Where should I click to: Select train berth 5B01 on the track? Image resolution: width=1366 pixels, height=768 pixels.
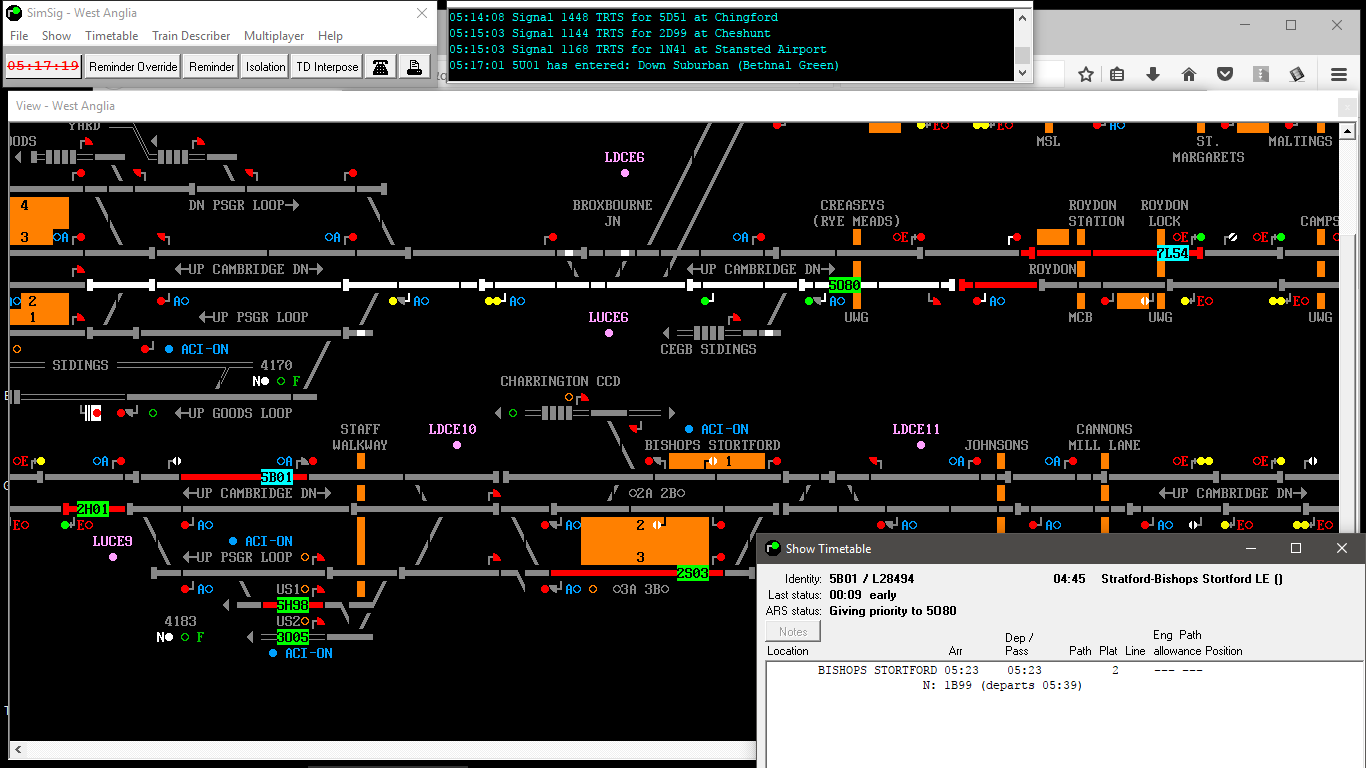coord(277,477)
